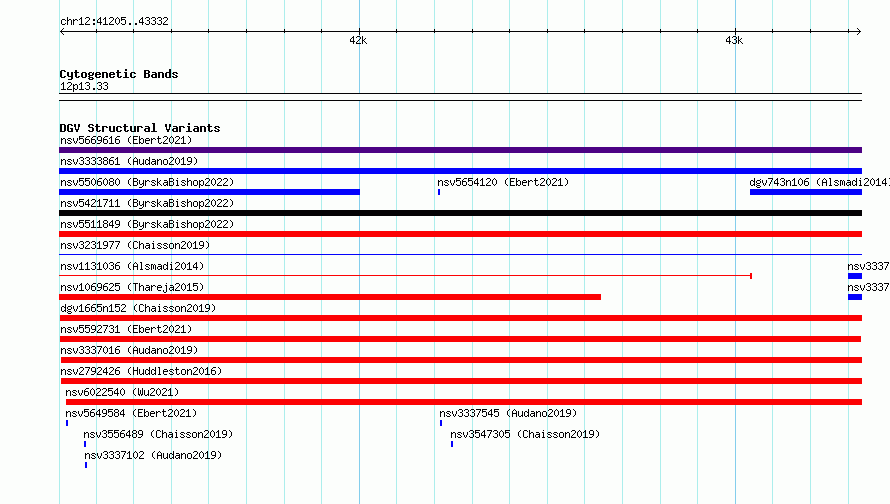Click the nsv1069625 (Thareja2015) label
The height and width of the screenshot is (504, 890).
click(x=132, y=287)
